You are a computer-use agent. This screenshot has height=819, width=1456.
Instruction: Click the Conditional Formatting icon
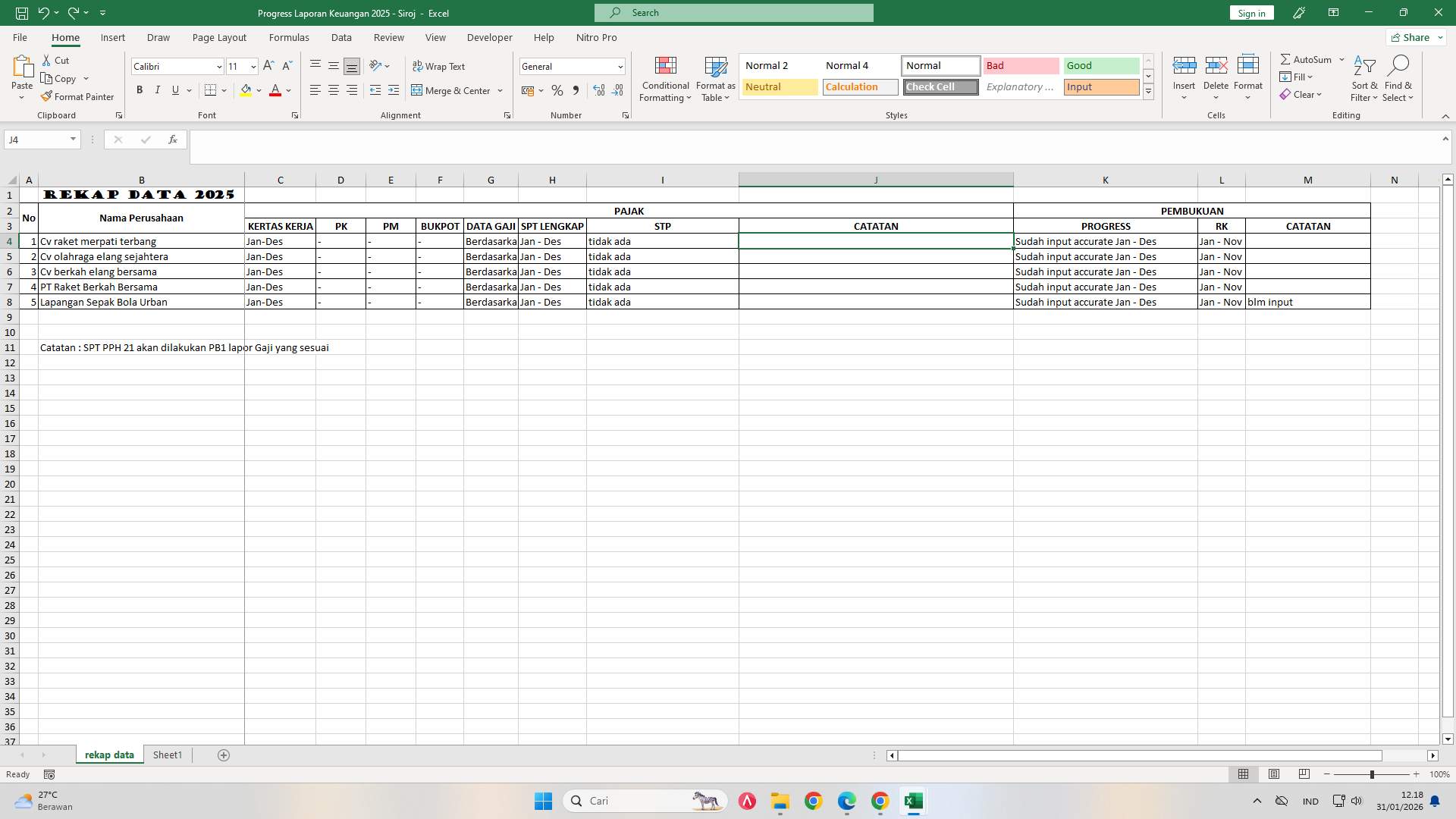point(665,67)
